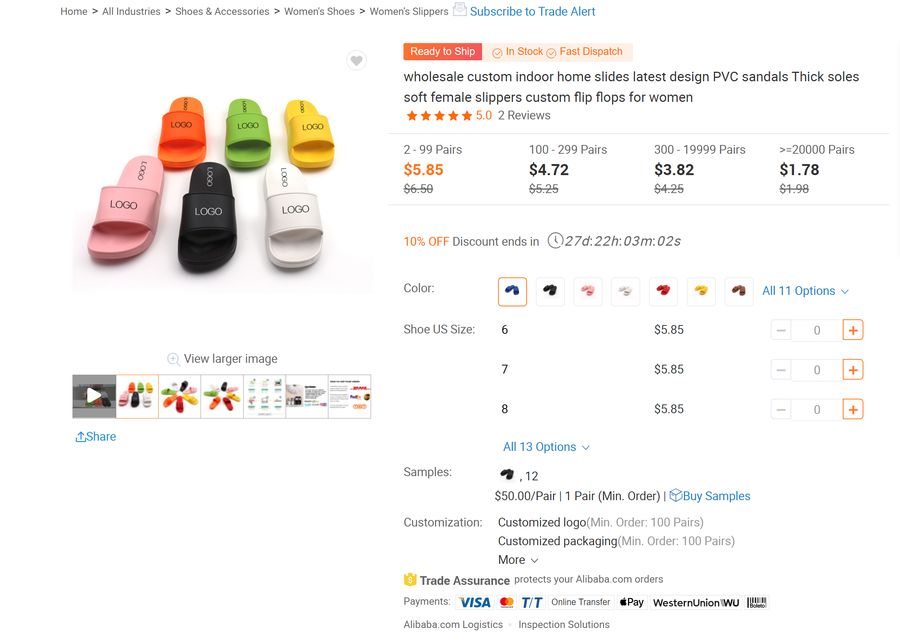Expand All 11 Options color list
This screenshot has width=900, height=644.
pyautogui.click(x=805, y=291)
